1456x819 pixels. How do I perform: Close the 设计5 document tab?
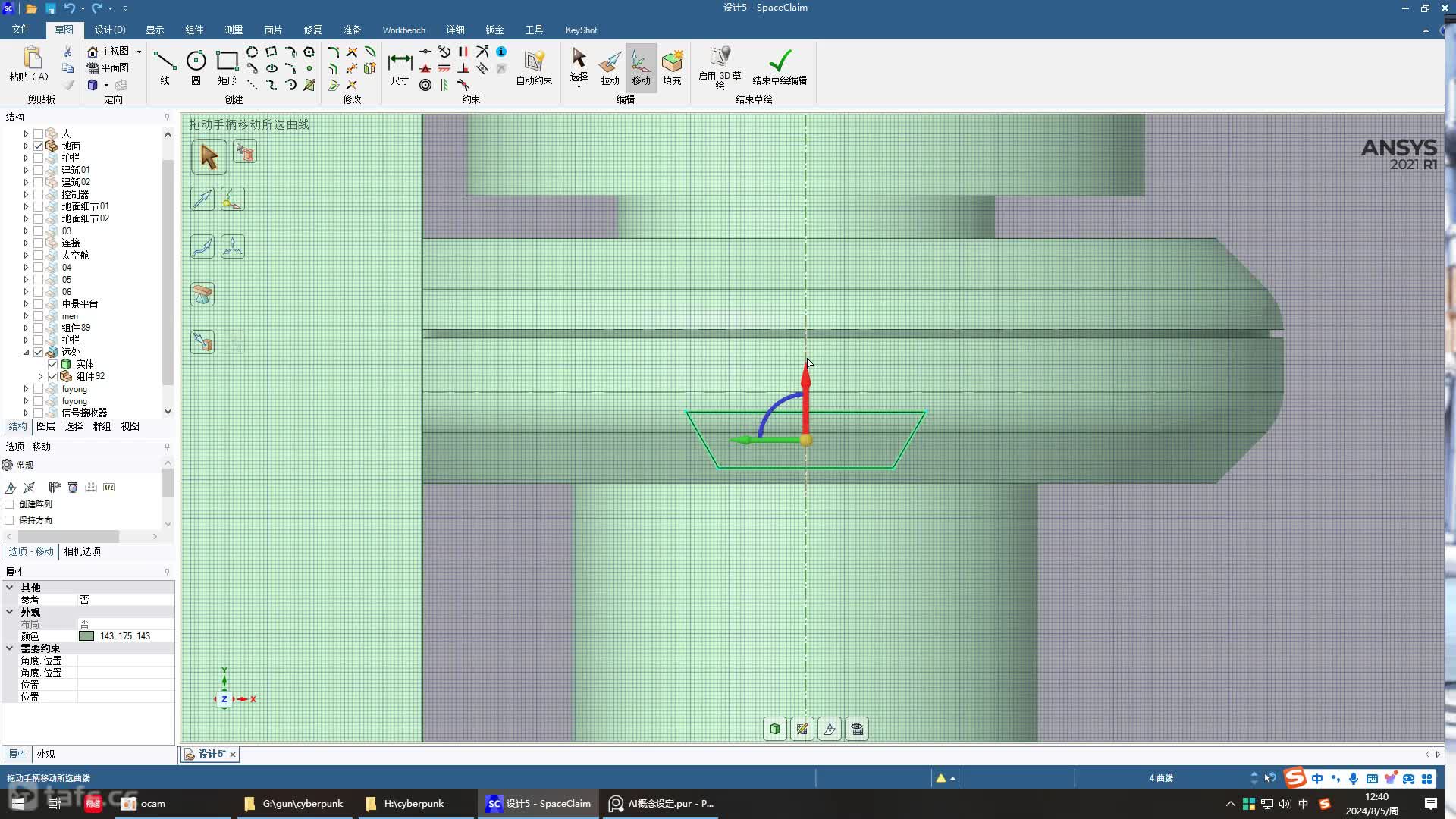pyautogui.click(x=233, y=754)
